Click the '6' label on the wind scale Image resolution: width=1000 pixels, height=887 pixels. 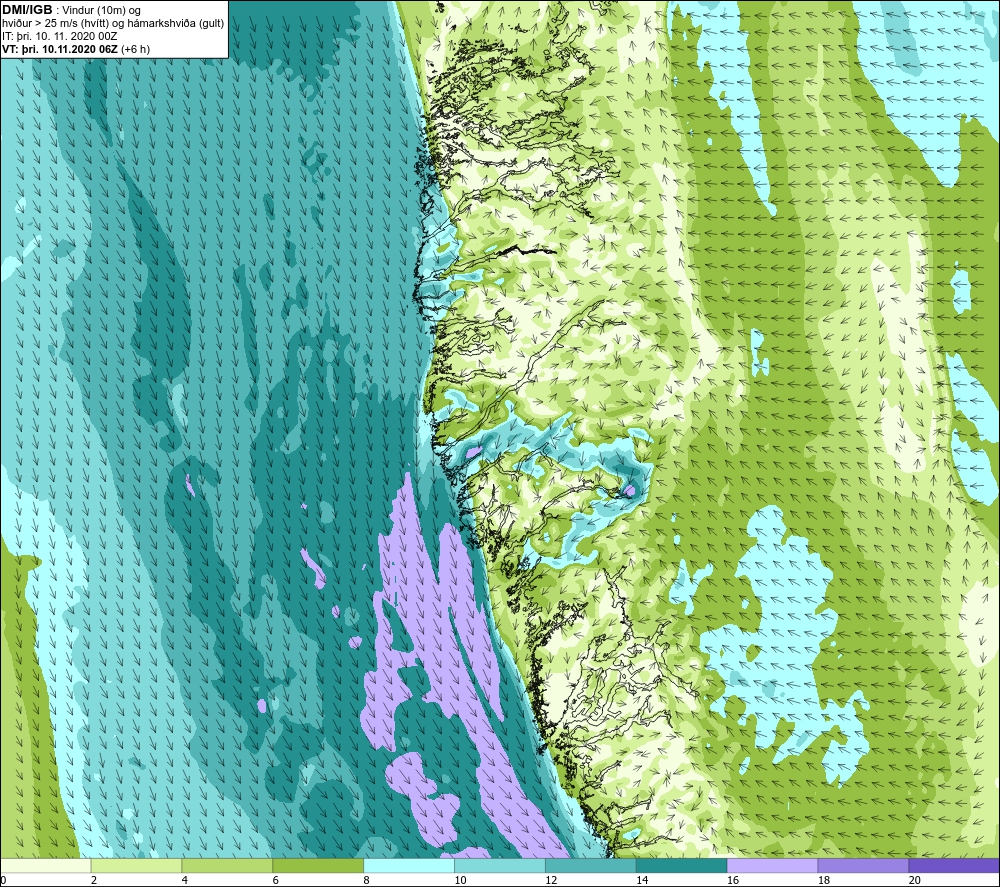coord(276,880)
